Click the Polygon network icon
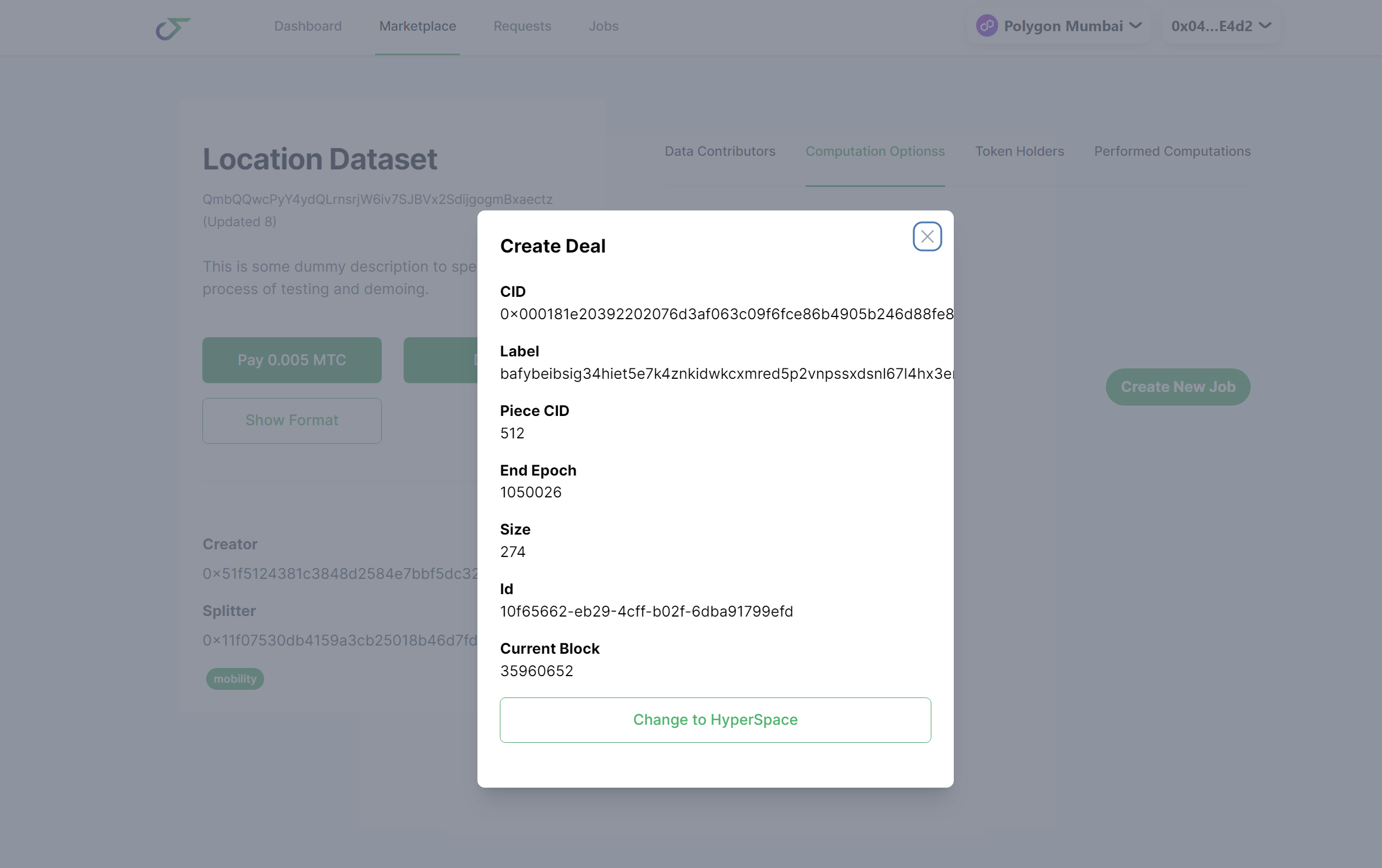1382x868 pixels. point(987,26)
